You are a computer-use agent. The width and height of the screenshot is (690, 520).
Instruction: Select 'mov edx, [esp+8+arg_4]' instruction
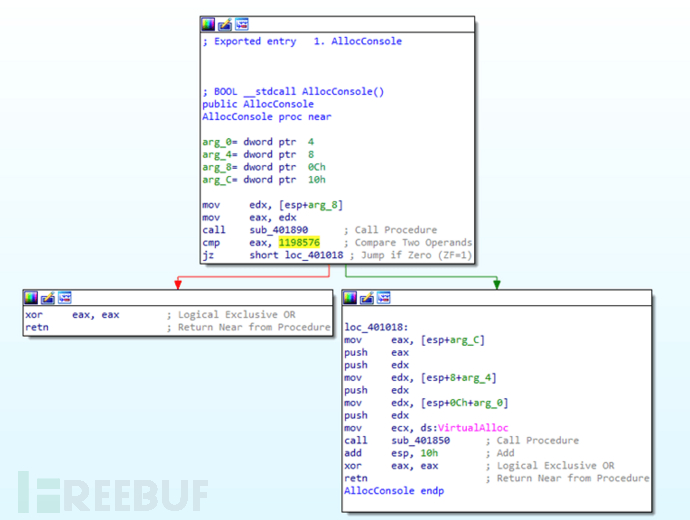[x=420, y=377]
